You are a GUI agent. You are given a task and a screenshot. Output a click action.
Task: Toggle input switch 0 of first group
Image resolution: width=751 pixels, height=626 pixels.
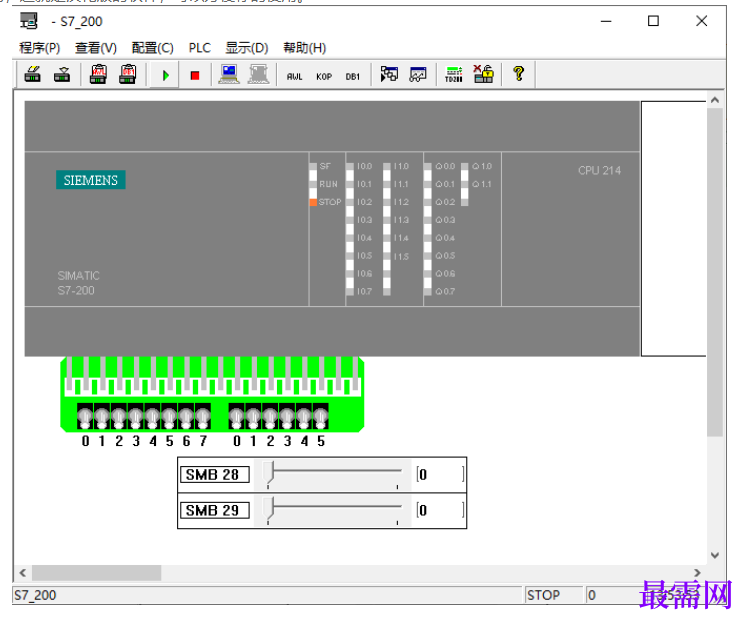point(85,416)
